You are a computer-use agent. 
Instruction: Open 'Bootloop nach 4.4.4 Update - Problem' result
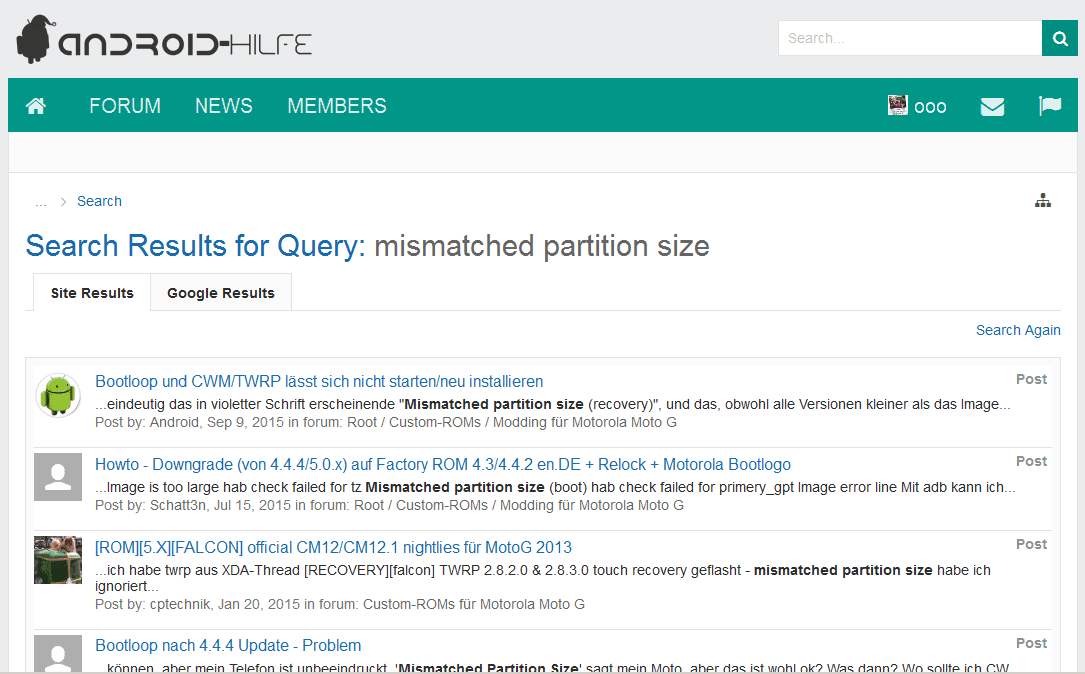coord(228,646)
